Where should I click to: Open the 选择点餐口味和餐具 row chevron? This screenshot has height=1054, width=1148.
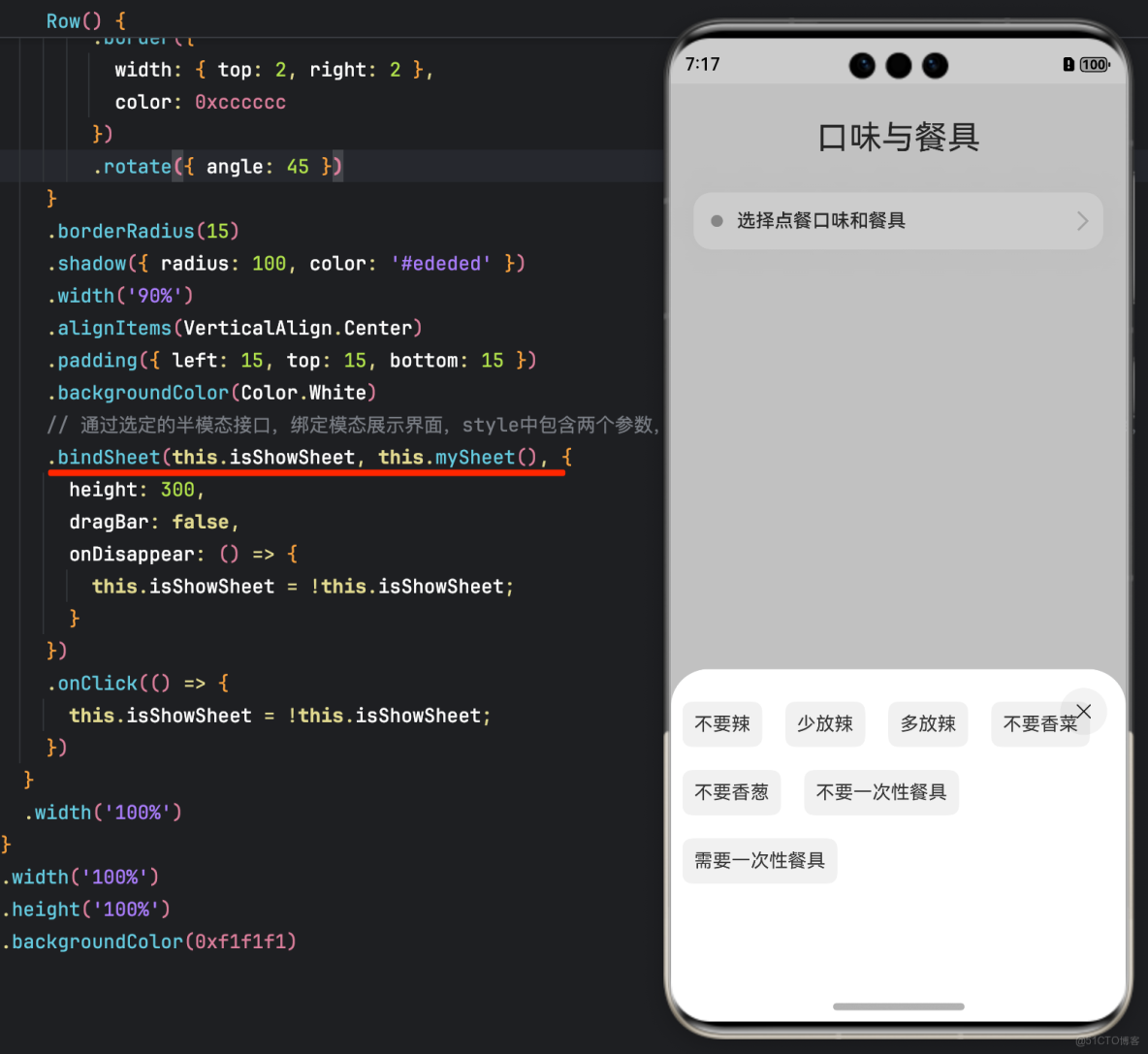1083,221
